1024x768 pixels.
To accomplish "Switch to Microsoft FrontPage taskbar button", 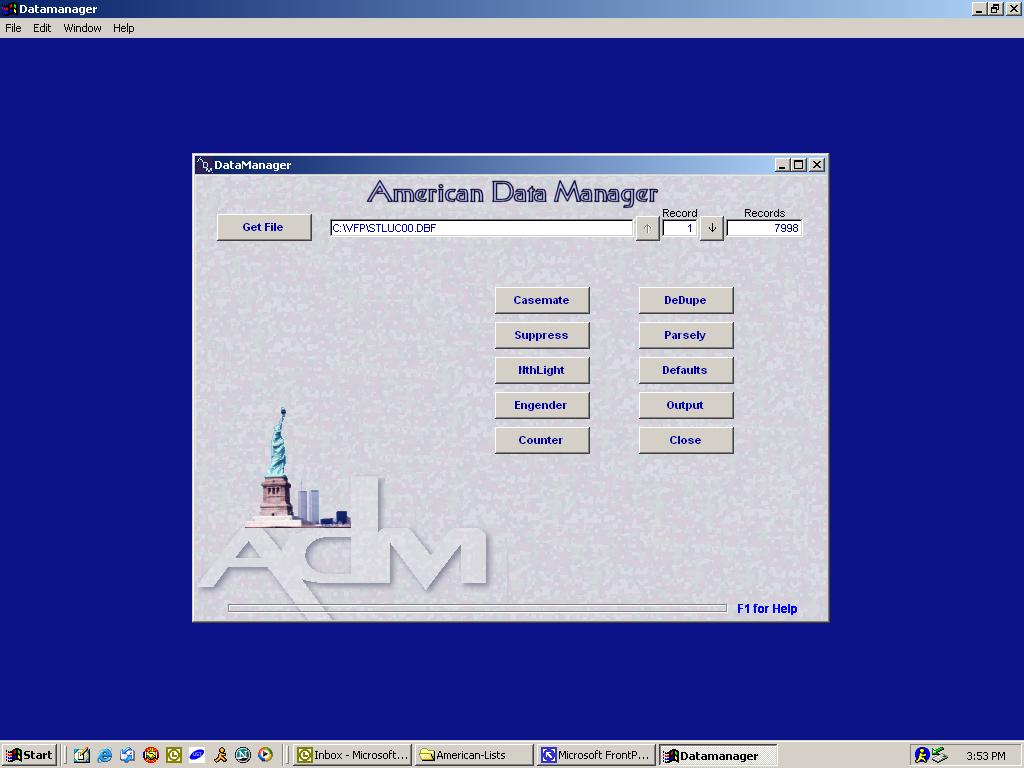I will (x=596, y=755).
